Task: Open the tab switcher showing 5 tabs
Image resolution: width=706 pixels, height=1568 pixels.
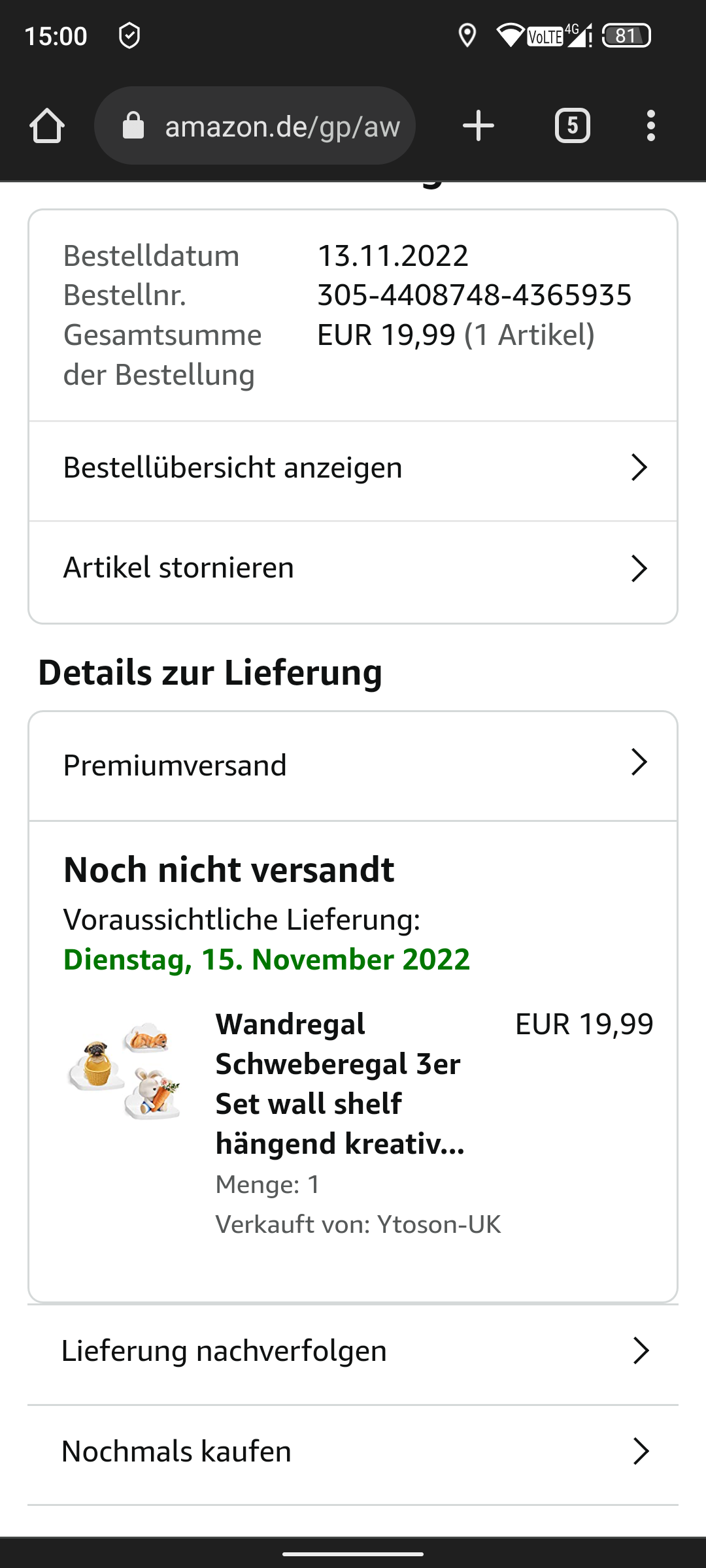Action: pos(573,125)
